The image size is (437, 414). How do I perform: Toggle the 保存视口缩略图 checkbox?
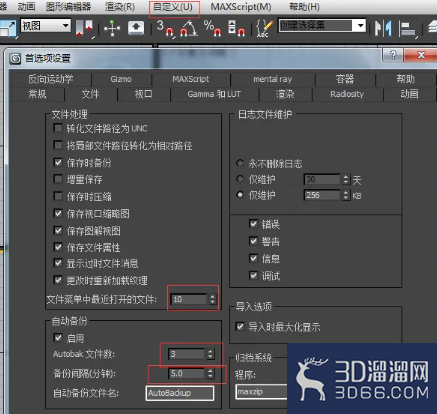coord(58,213)
